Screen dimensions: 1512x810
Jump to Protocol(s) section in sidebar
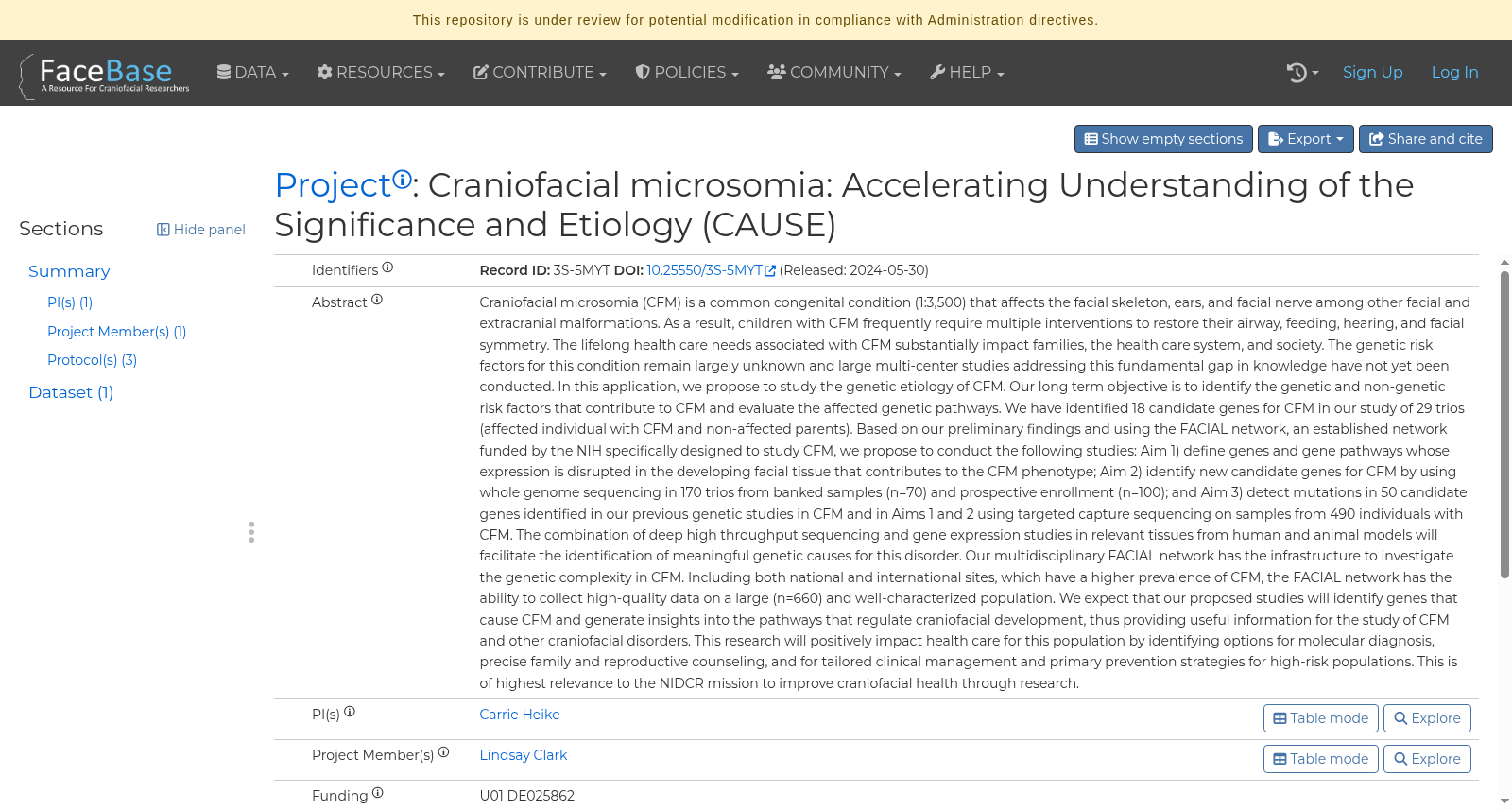pyautogui.click(x=92, y=360)
